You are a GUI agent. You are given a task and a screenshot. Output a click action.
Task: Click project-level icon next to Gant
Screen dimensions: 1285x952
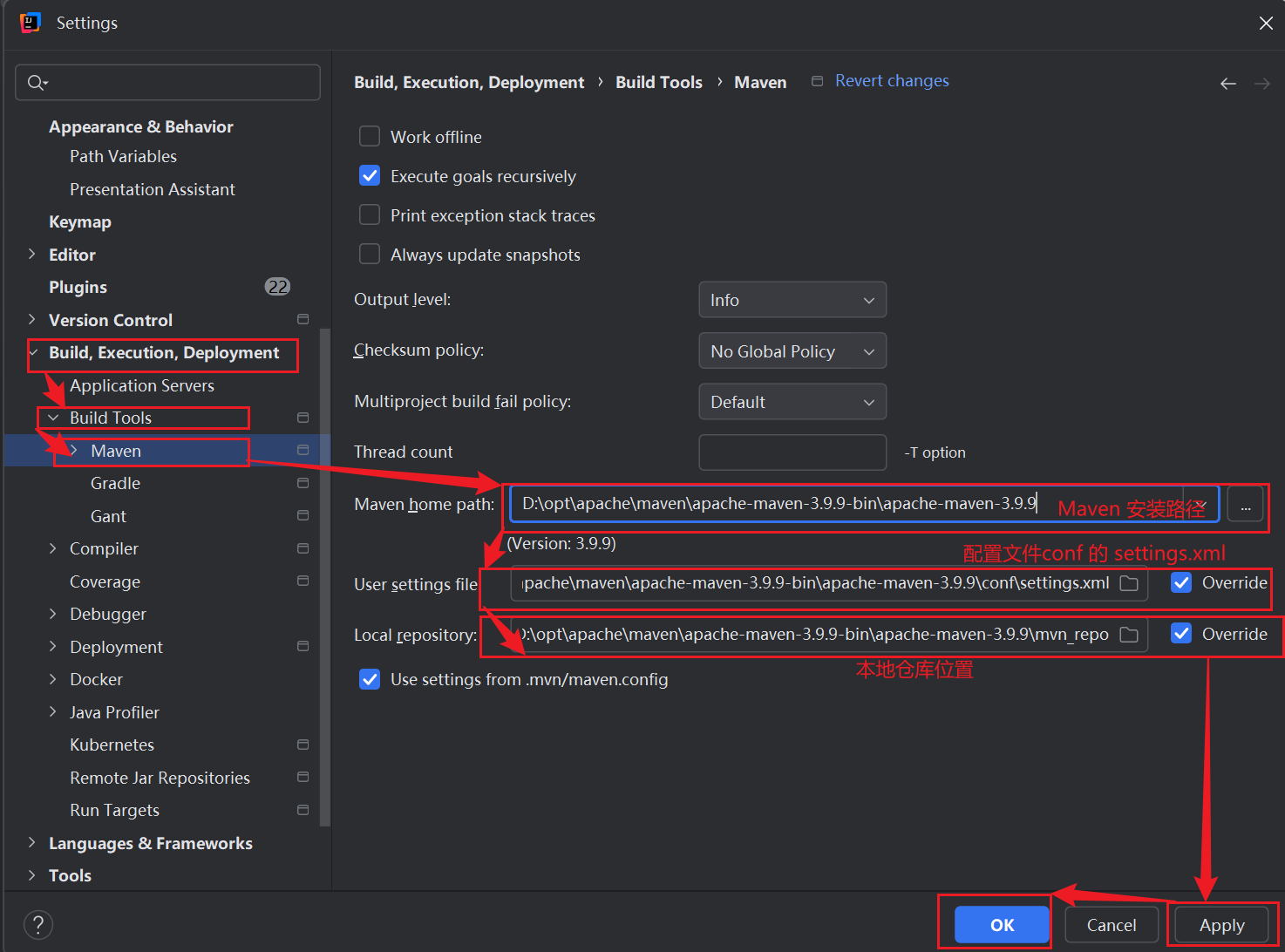point(303,515)
